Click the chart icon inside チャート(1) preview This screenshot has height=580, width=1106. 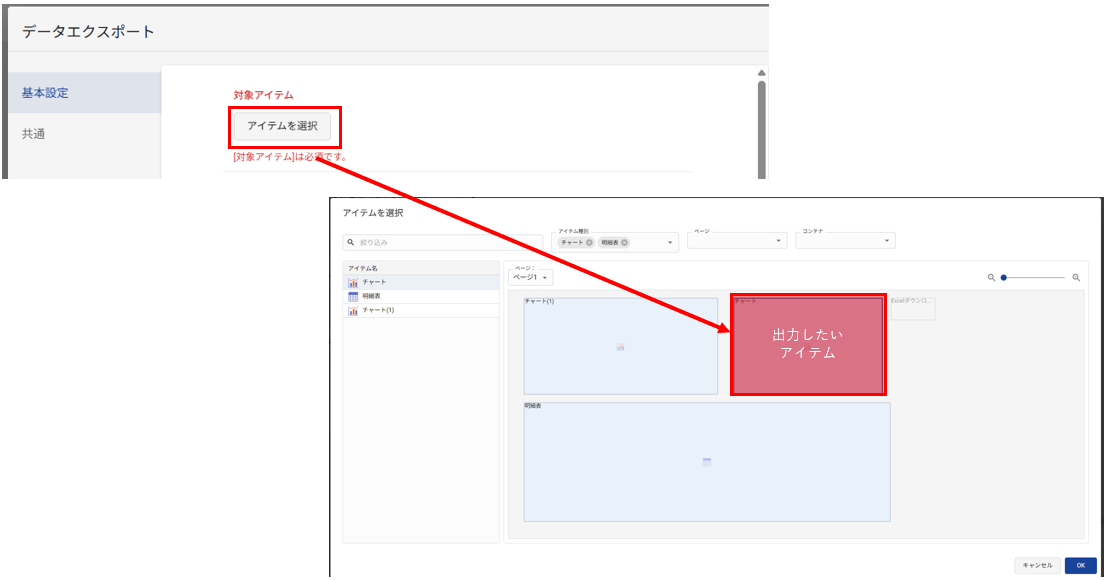point(620,347)
